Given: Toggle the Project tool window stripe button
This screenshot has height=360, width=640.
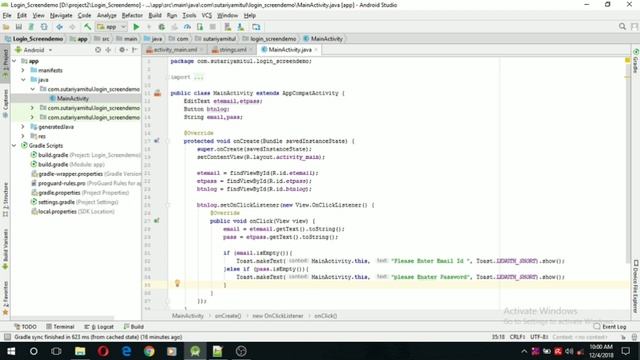Looking at the screenshot, I should coord(5,64).
